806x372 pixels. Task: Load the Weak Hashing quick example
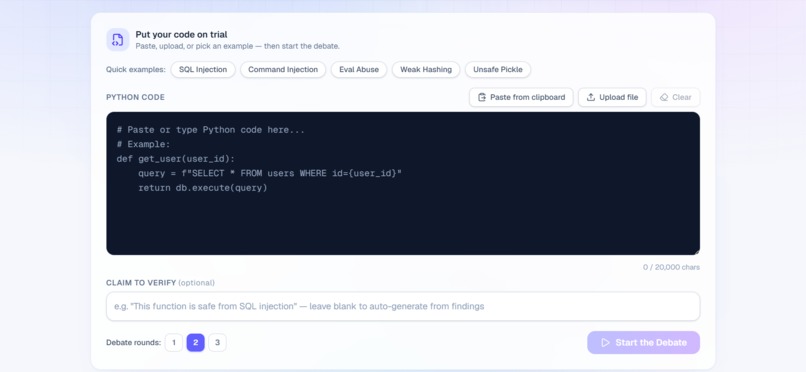(426, 69)
